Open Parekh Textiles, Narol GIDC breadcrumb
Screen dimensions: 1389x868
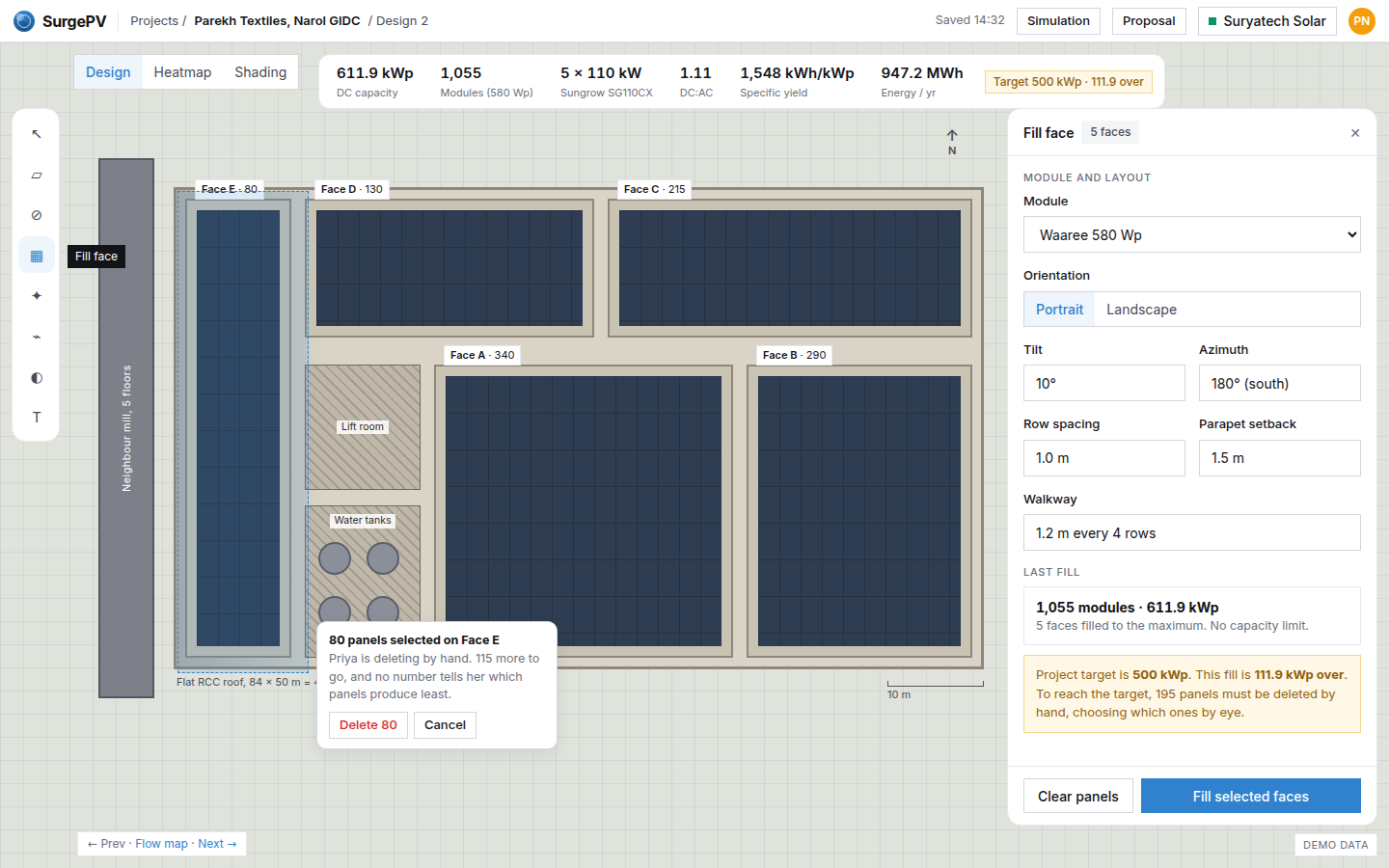tap(277, 21)
